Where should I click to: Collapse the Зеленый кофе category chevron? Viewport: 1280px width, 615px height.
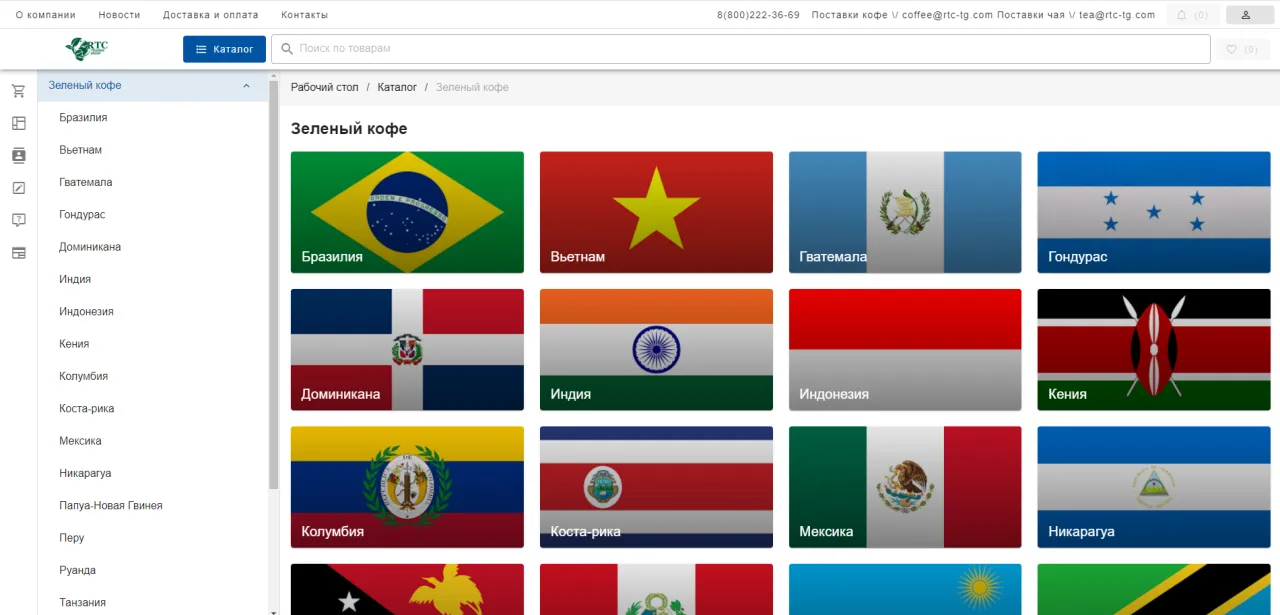coord(247,86)
